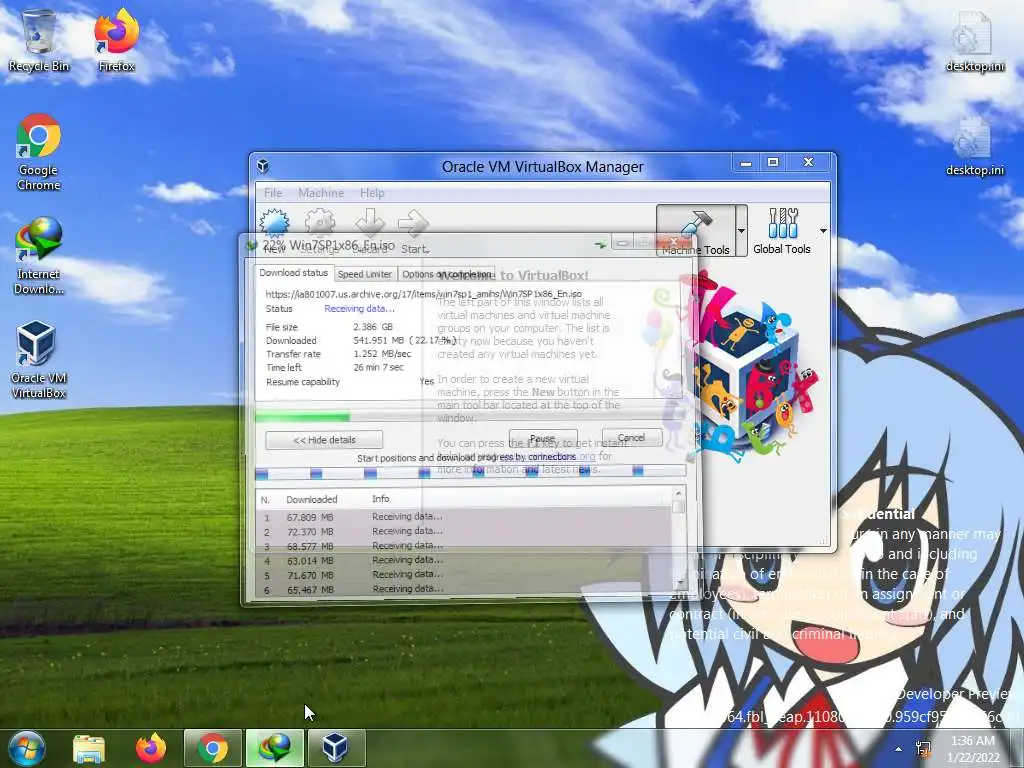The height and width of the screenshot is (768, 1024).
Task: Expand the Global Tools dropdown arrow
Action: tap(823, 231)
